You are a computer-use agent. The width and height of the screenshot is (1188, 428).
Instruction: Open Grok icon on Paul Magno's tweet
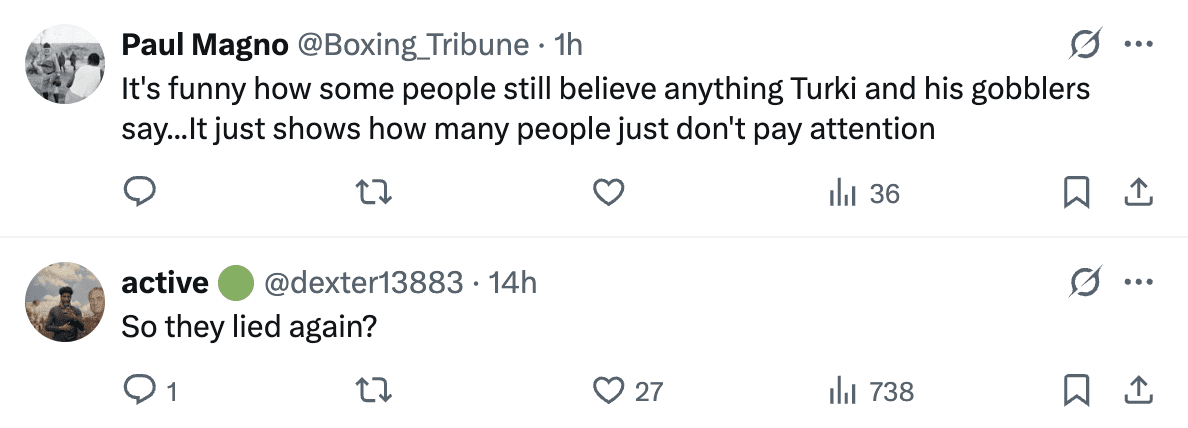1085,44
